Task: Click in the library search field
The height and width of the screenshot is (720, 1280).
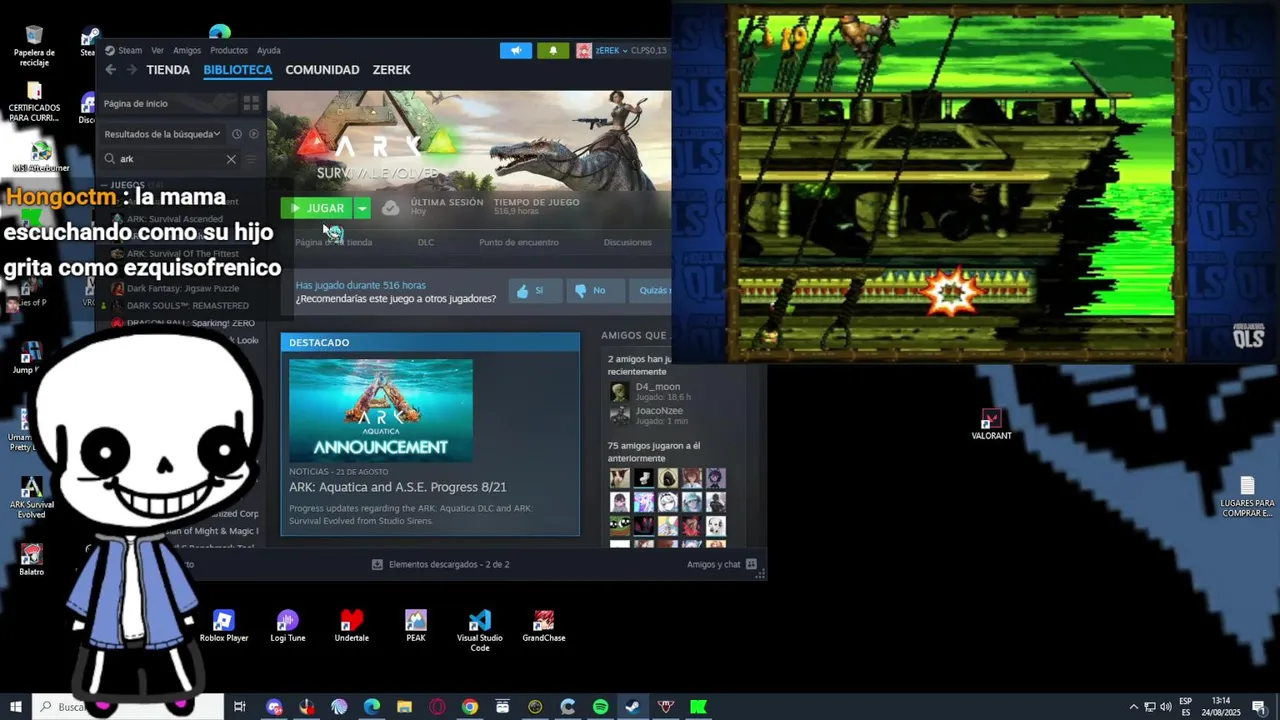Action: [x=170, y=159]
